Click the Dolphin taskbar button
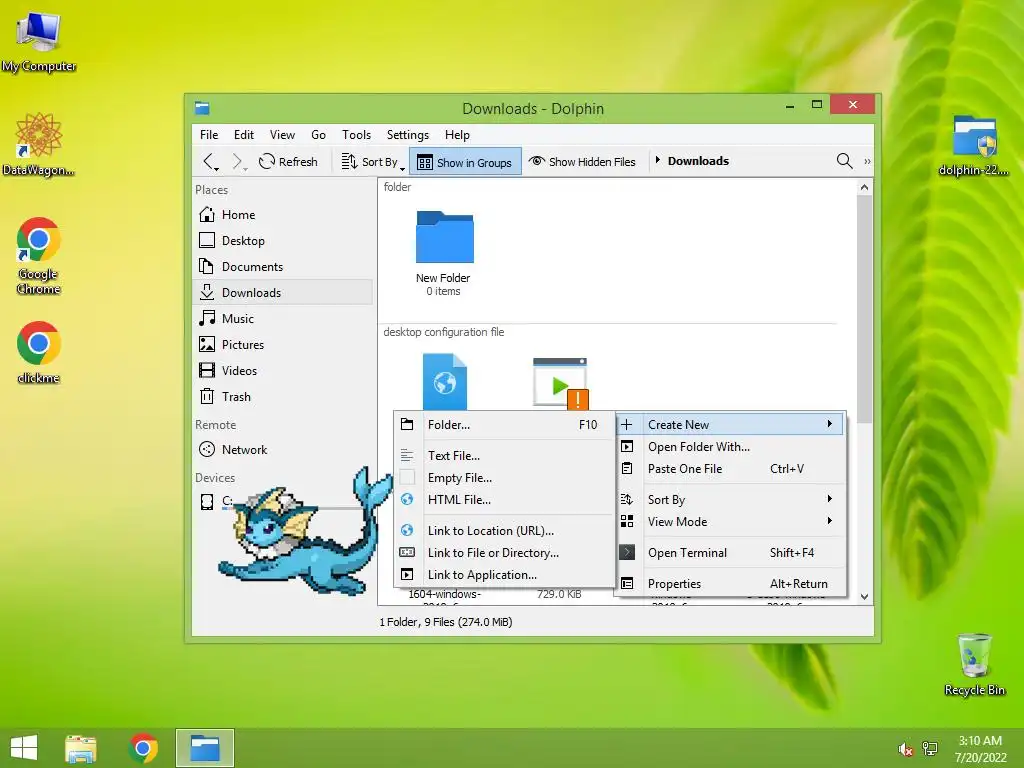1024x768 pixels. point(204,748)
